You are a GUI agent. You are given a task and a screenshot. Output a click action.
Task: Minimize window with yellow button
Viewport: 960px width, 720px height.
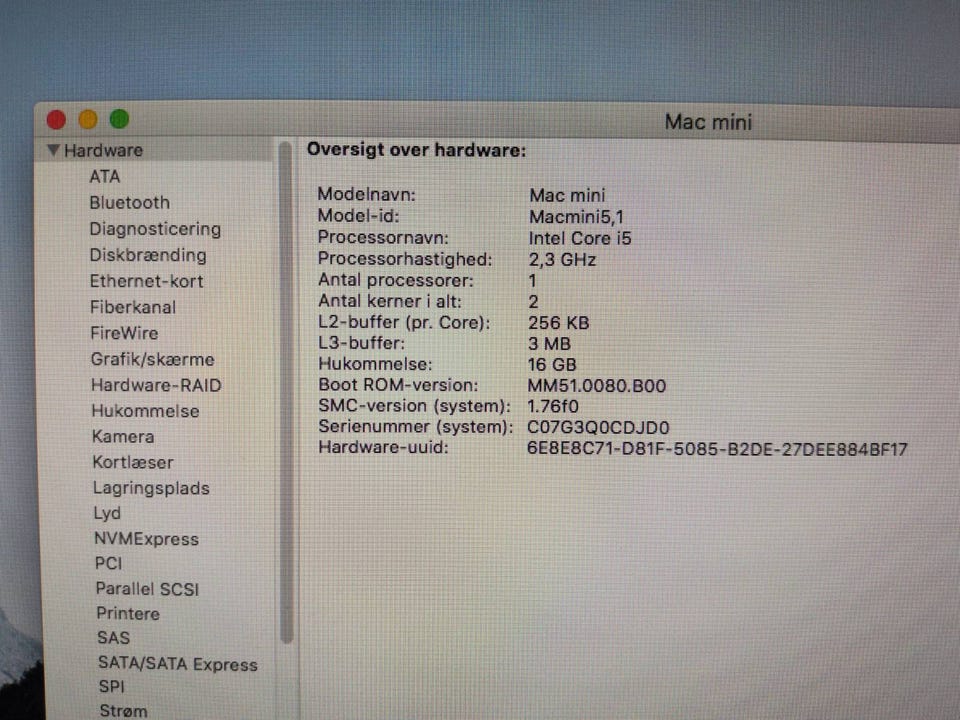coord(88,119)
